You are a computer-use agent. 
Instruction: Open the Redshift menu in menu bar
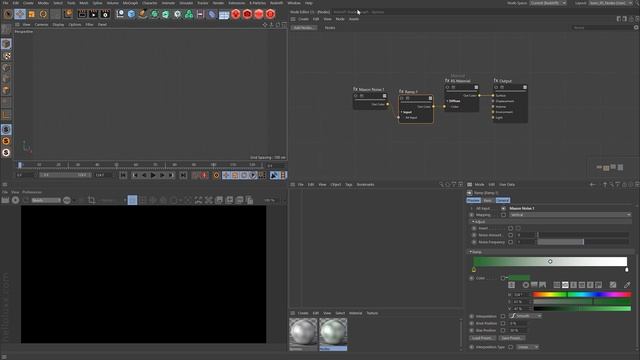coord(276,3)
